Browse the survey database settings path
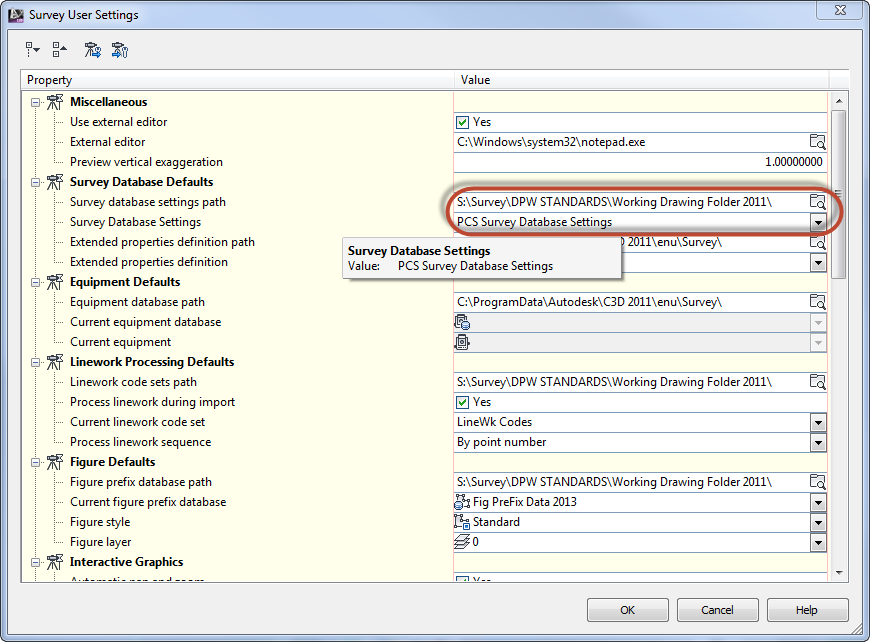Image resolution: width=870 pixels, height=642 pixels. pos(817,201)
